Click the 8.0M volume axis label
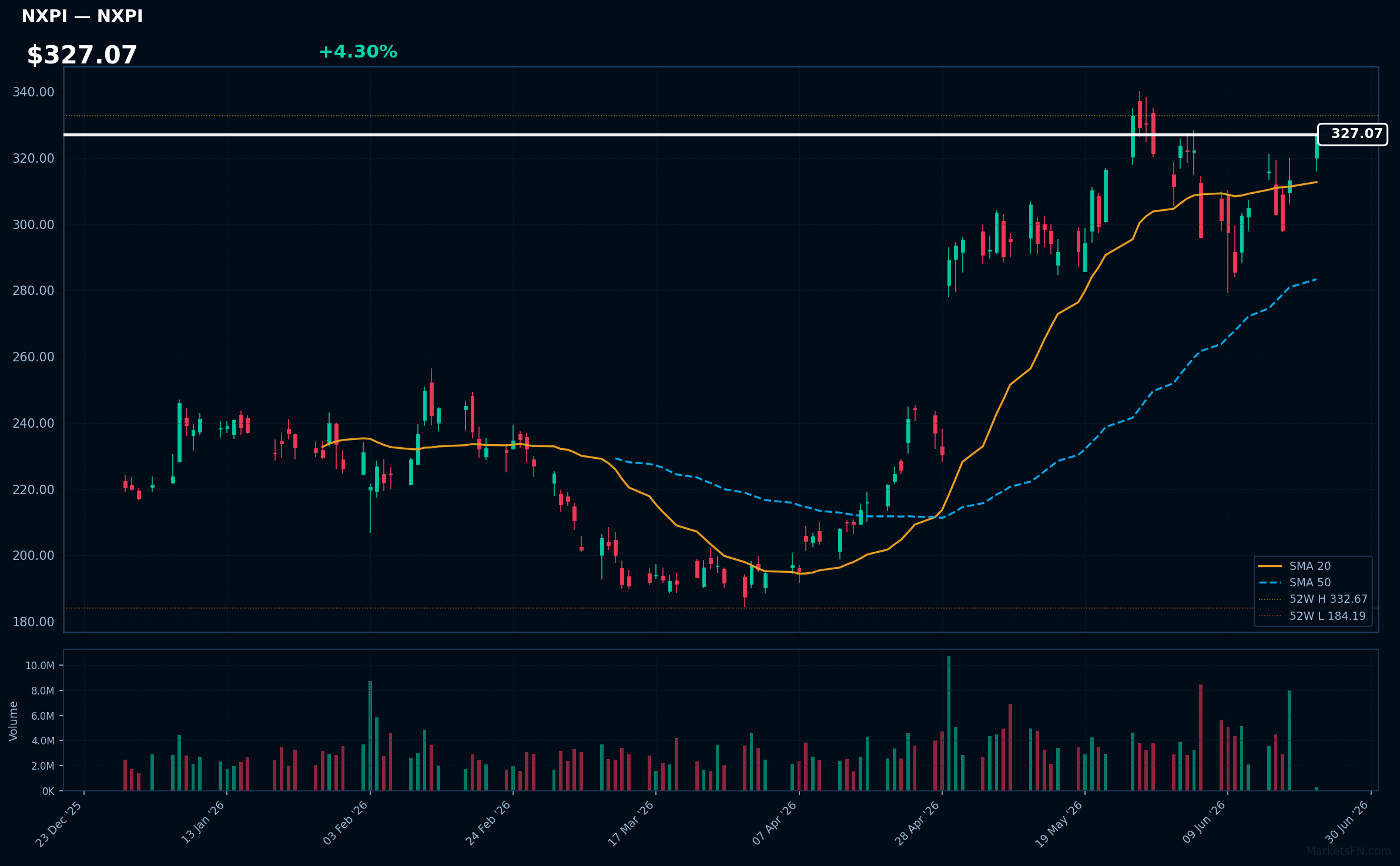Viewport: 1400px width, 866px height. click(42, 691)
